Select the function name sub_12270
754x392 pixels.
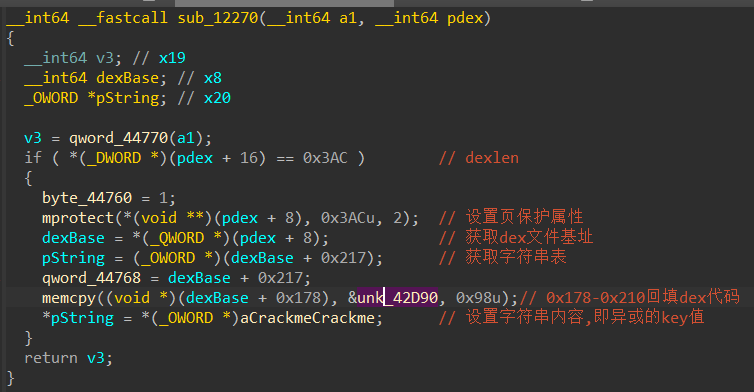click(218, 18)
